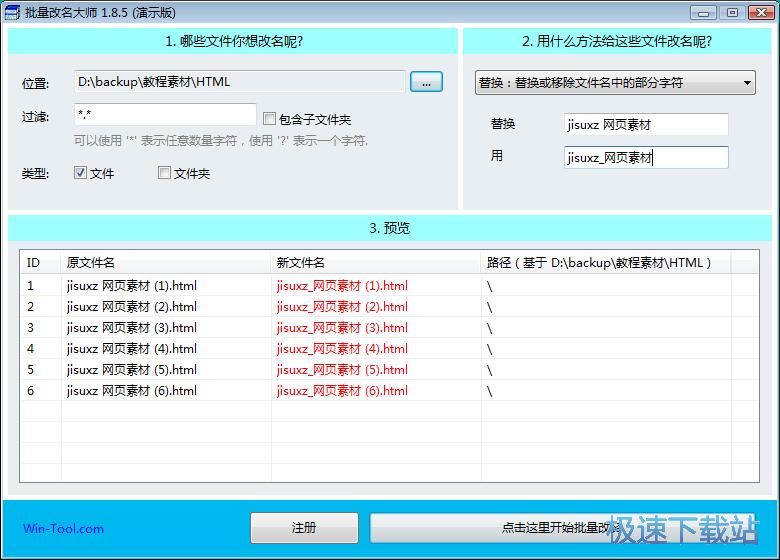Click ID cell 6 in preview list

[x=30, y=390]
